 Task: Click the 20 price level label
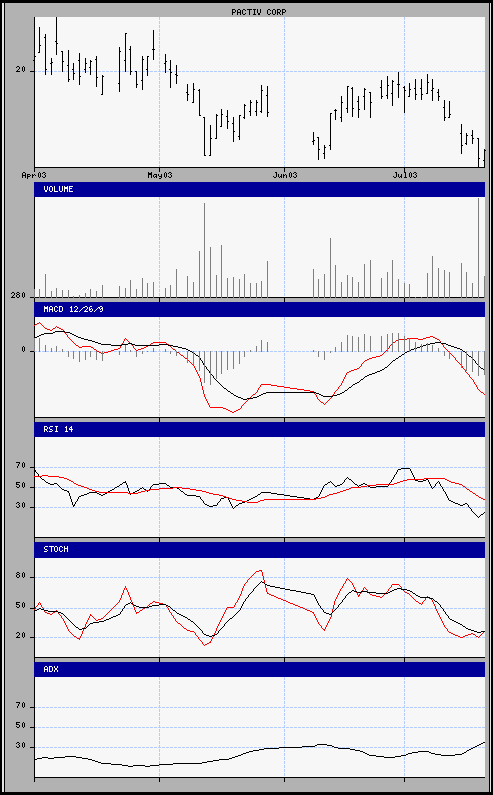[21, 70]
